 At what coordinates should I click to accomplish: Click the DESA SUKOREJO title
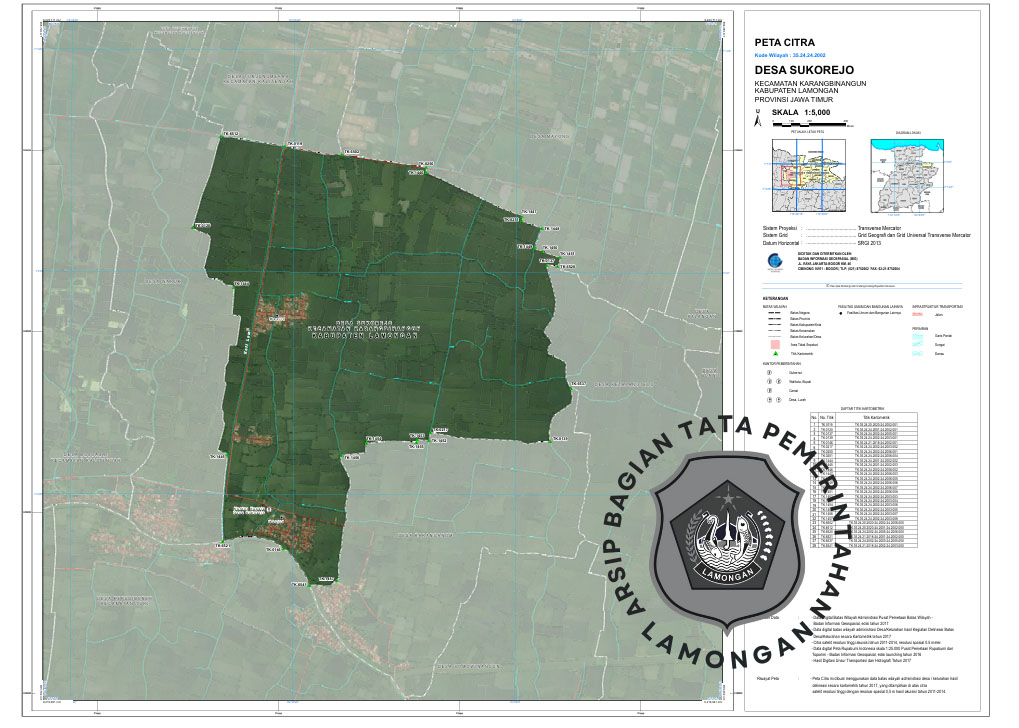point(804,70)
